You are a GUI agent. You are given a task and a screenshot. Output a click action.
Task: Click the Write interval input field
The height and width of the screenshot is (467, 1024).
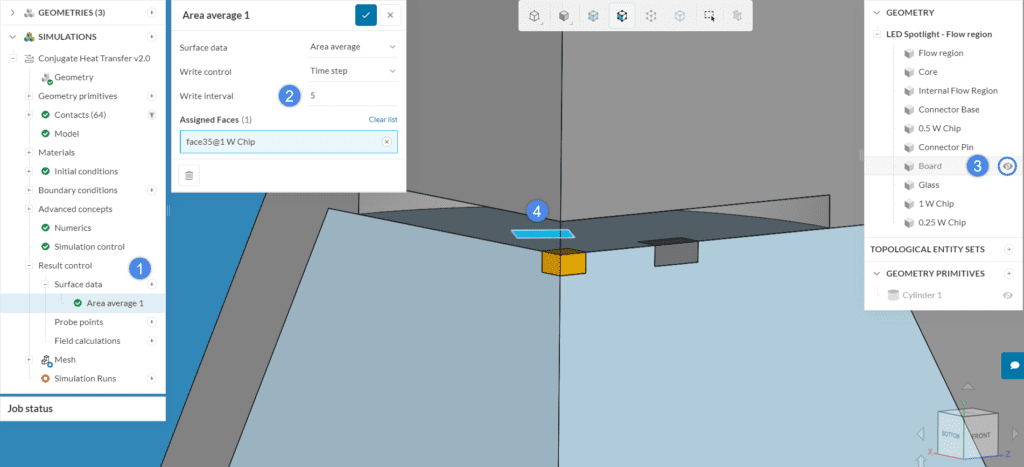point(352,96)
